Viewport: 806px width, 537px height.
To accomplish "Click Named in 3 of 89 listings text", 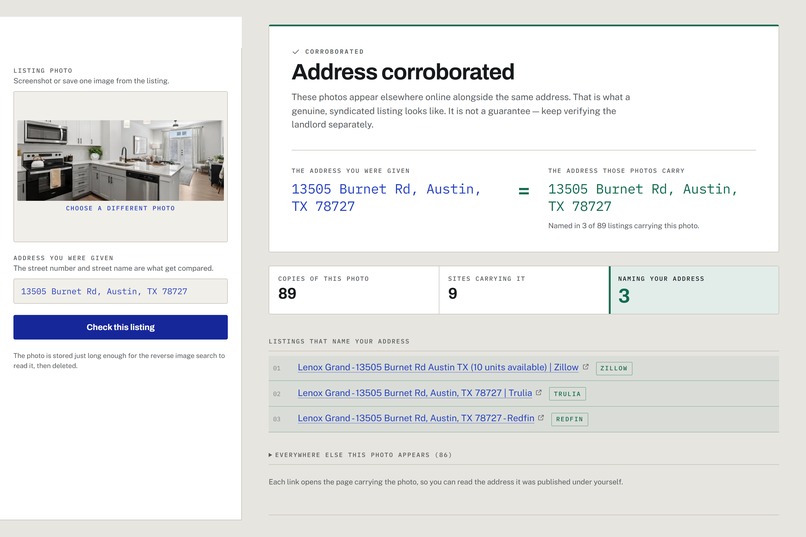I will coord(624,226).
